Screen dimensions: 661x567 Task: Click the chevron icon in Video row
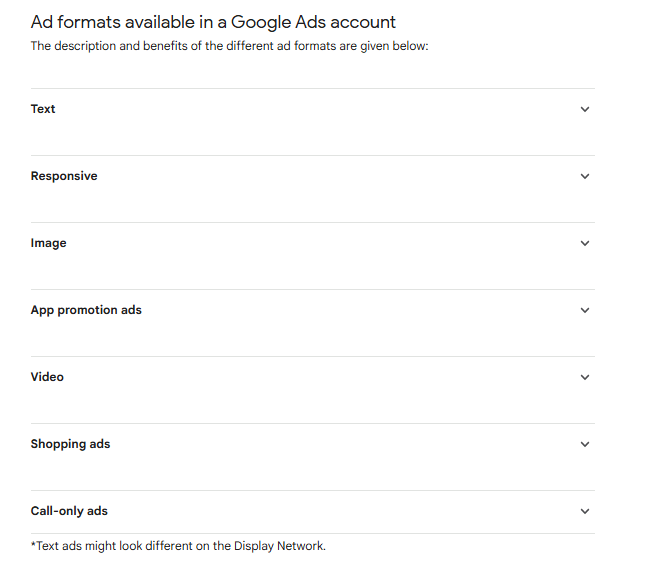(x=585, y=377)
